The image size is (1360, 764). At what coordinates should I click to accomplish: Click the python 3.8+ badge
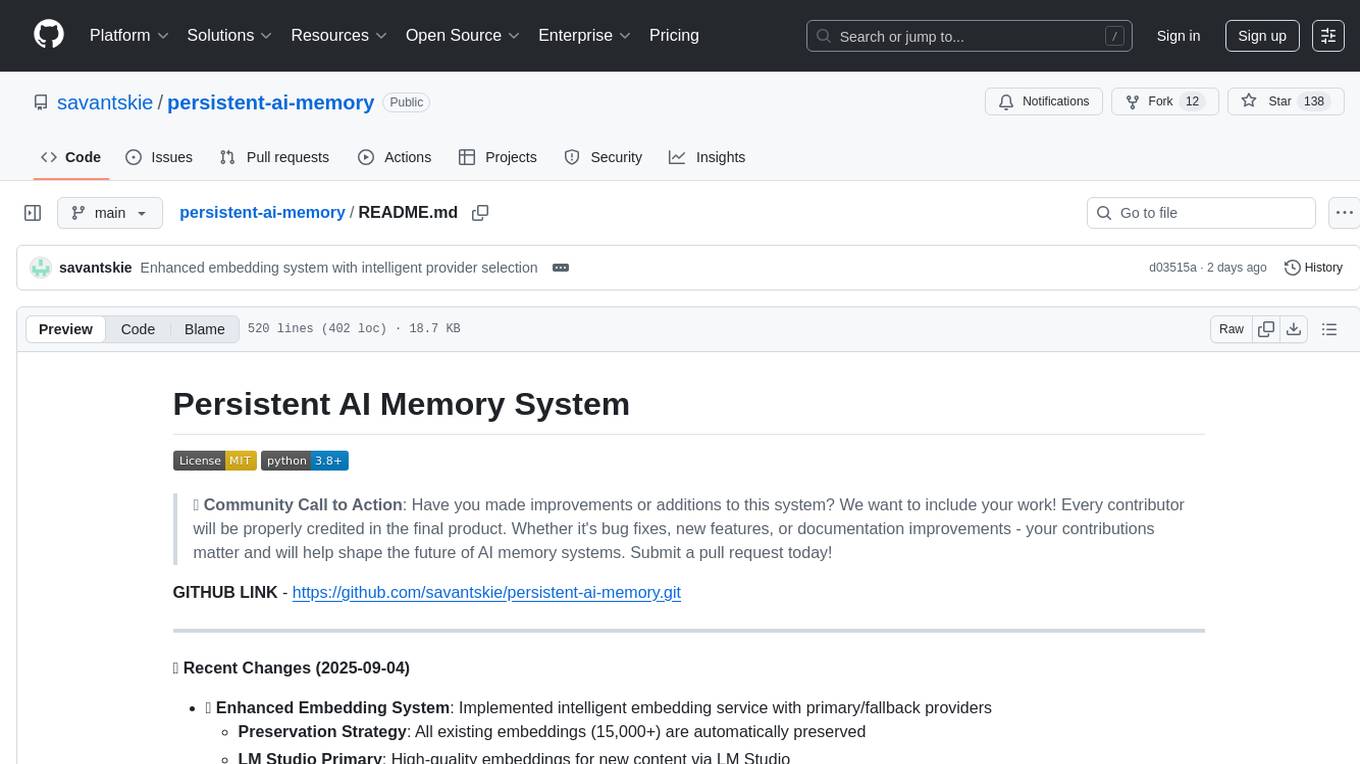[305, 461]
